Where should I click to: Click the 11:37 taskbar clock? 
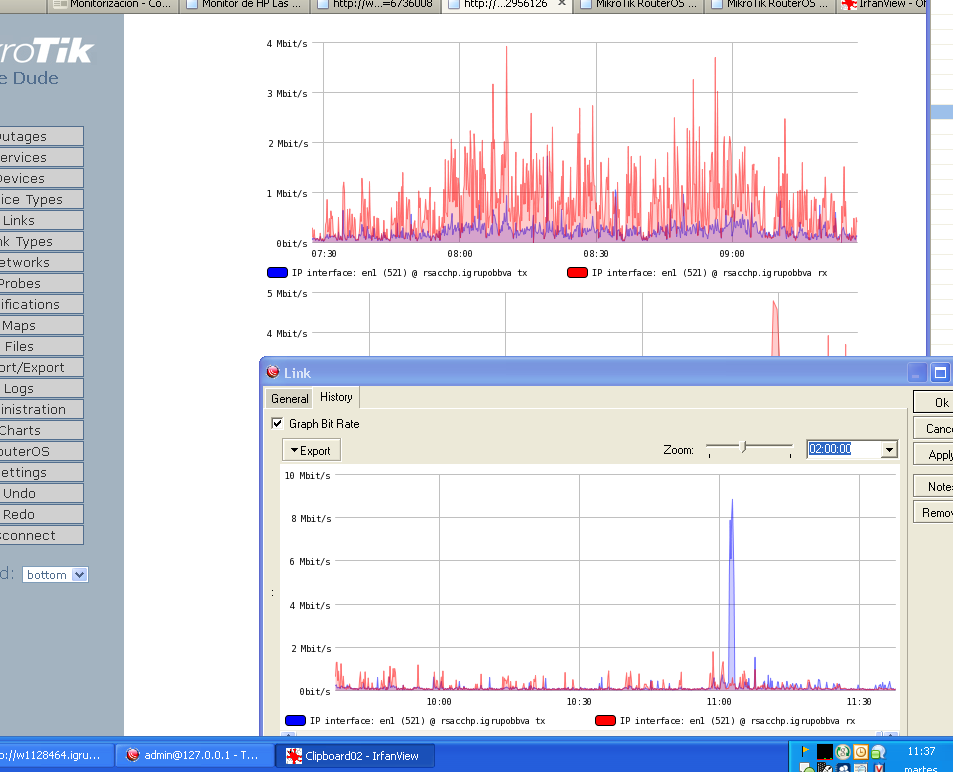coord(921,751)
